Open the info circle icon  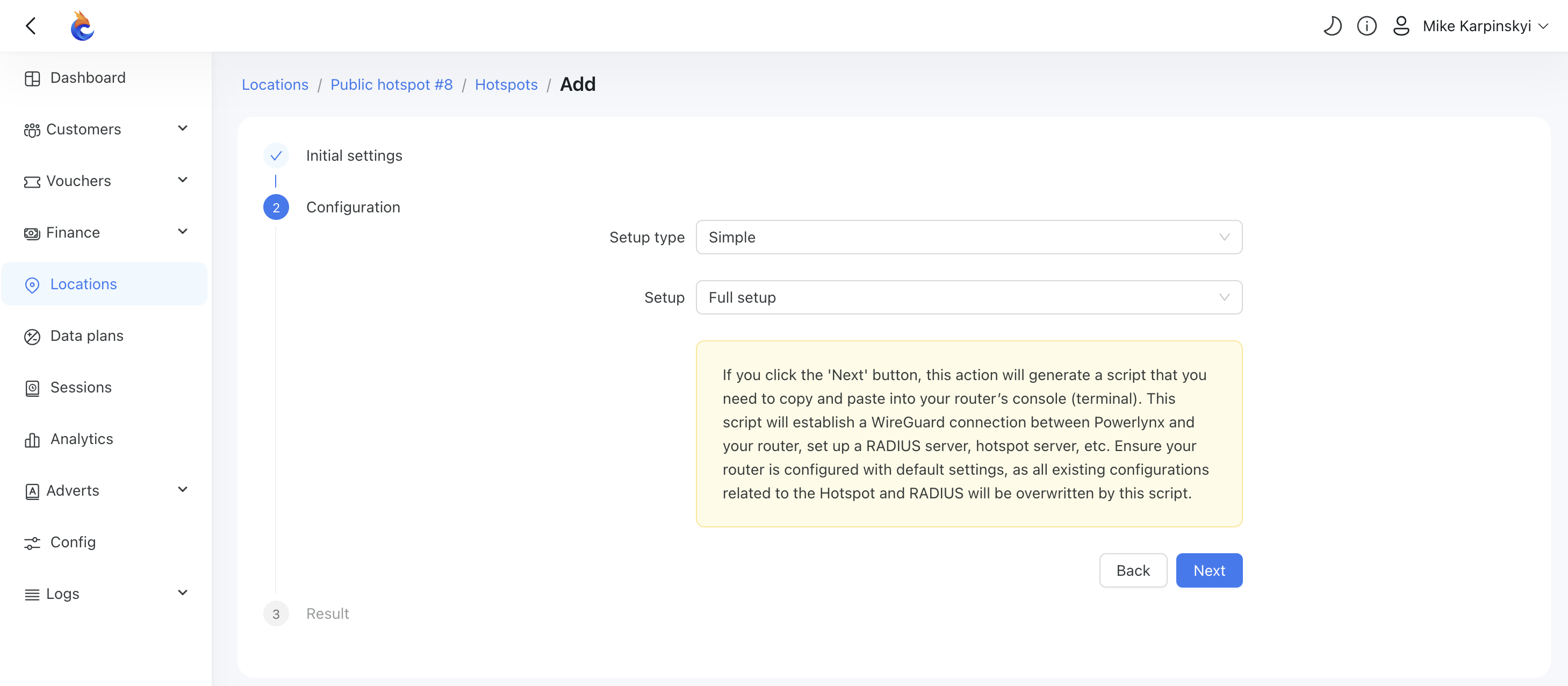[1366, 26]
